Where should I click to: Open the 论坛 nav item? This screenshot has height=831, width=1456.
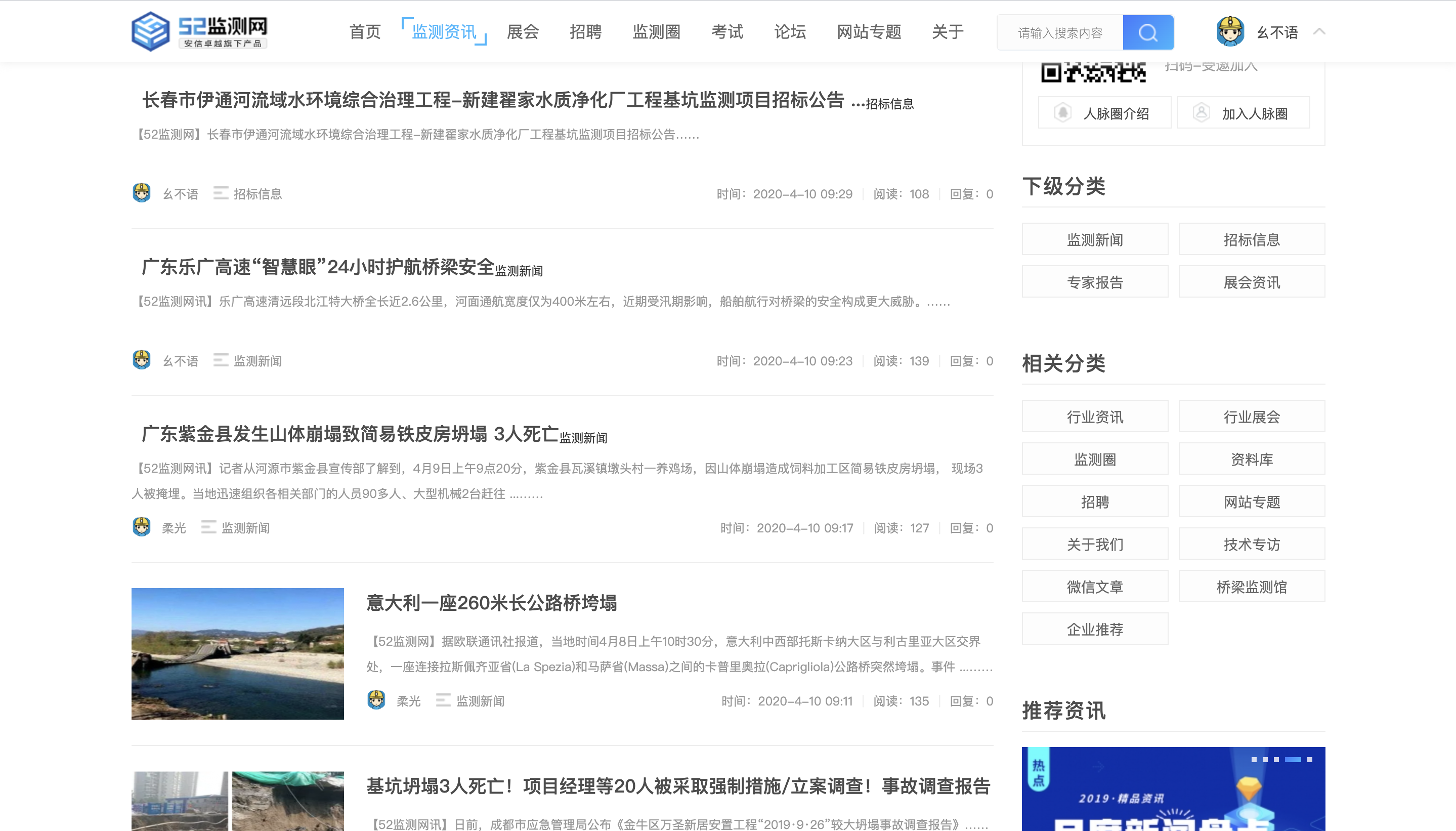point(790,32)
